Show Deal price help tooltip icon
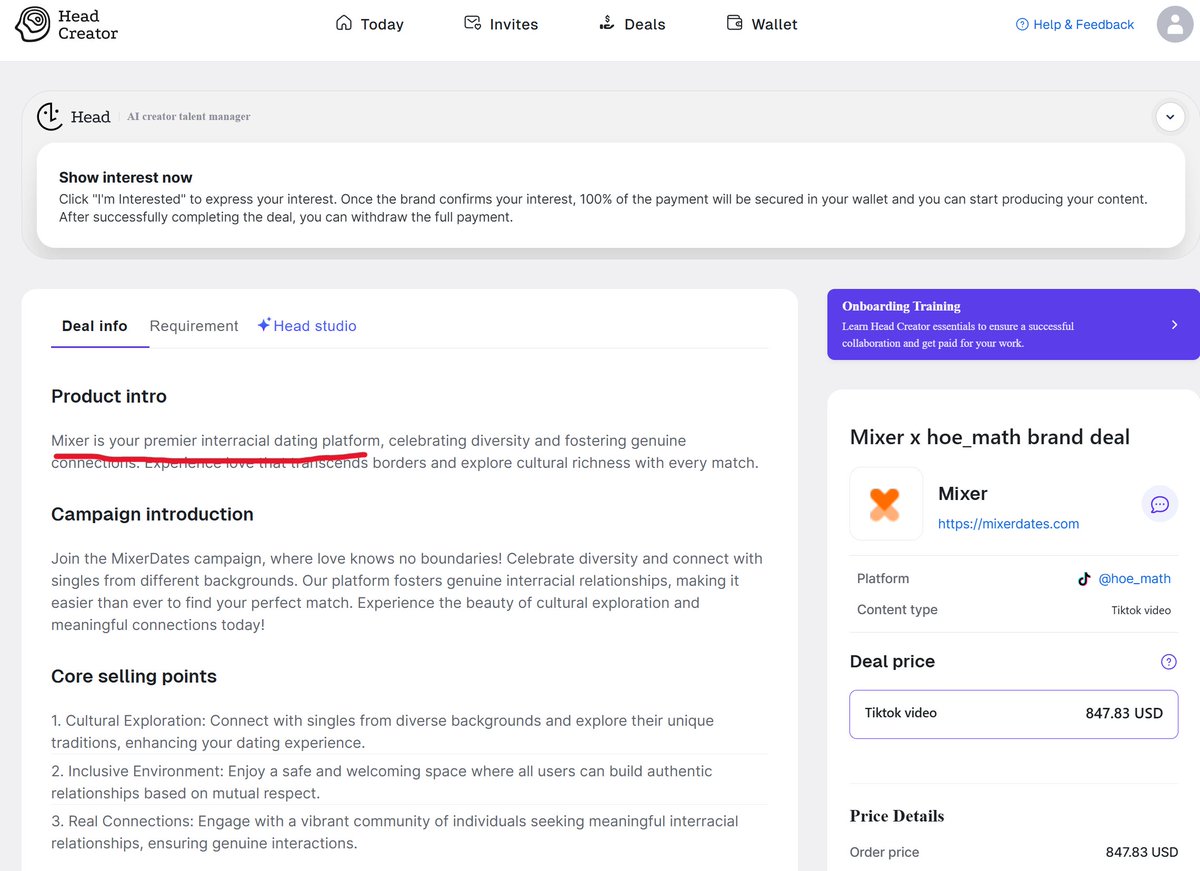The width and height of the screenshot is (1200, 871). 1169,662
